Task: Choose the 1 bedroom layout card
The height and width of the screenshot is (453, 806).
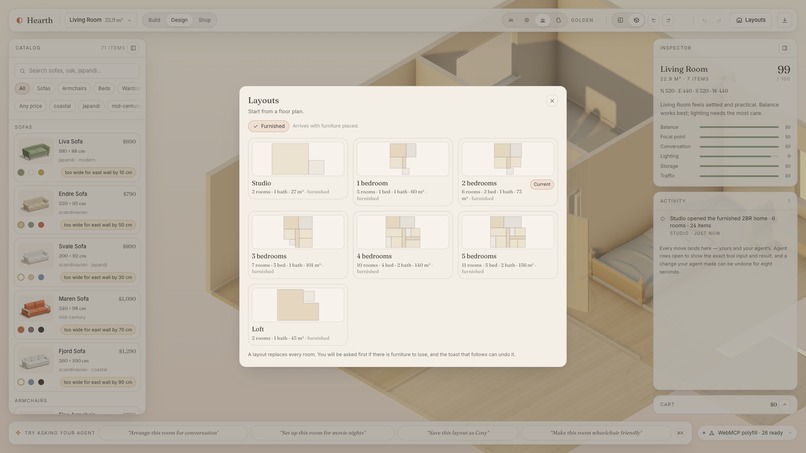Action: pos(402,172)
